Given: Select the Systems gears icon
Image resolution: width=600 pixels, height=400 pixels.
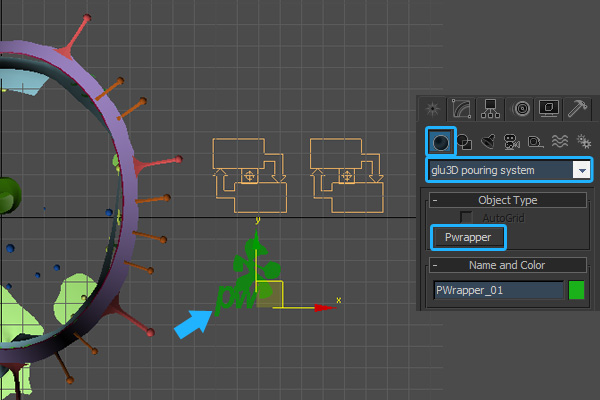Looking at the screenshot, I should pyautogui.click(x=581, y=141).
